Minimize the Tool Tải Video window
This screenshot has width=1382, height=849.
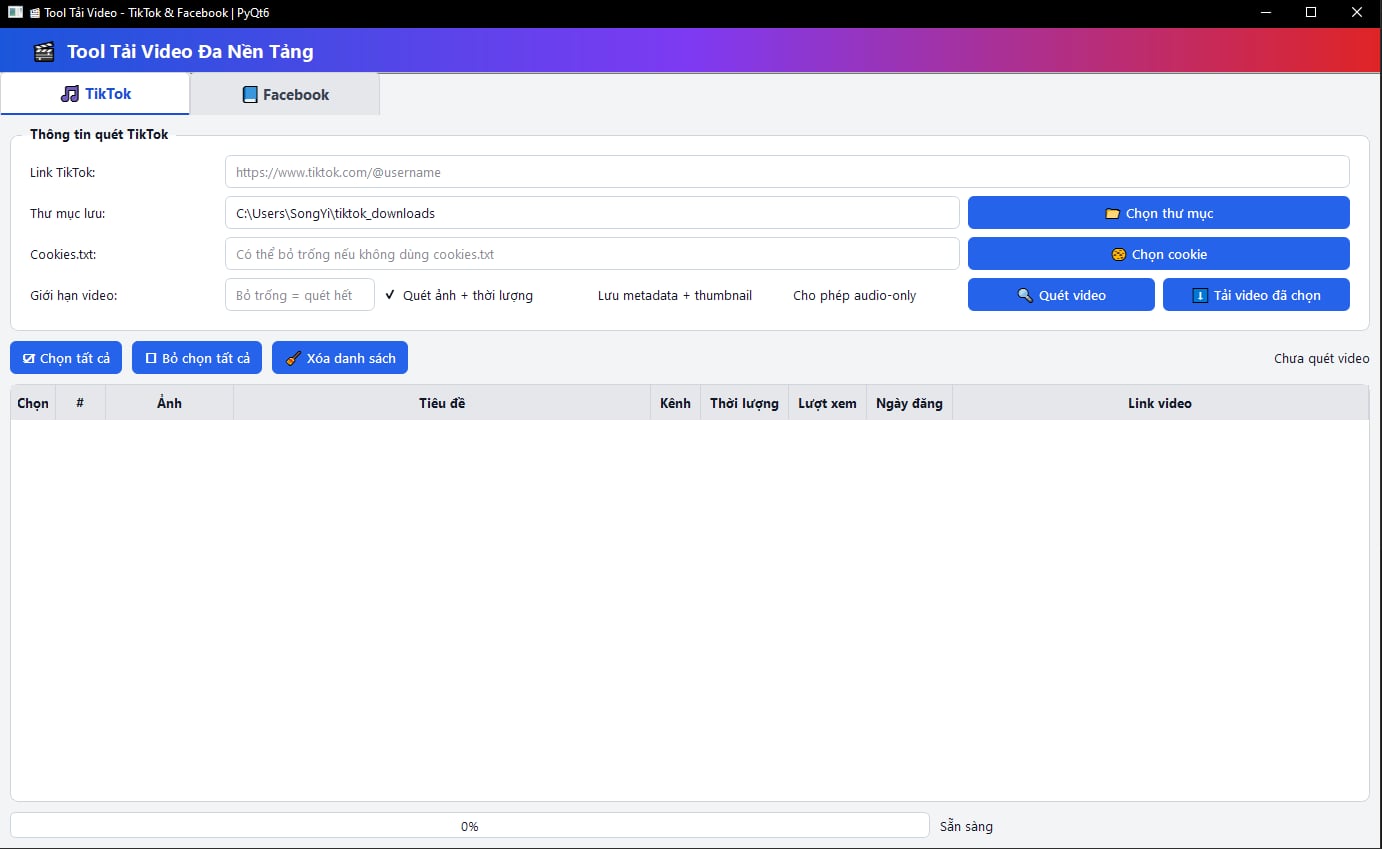click(x=1266, y=12)
